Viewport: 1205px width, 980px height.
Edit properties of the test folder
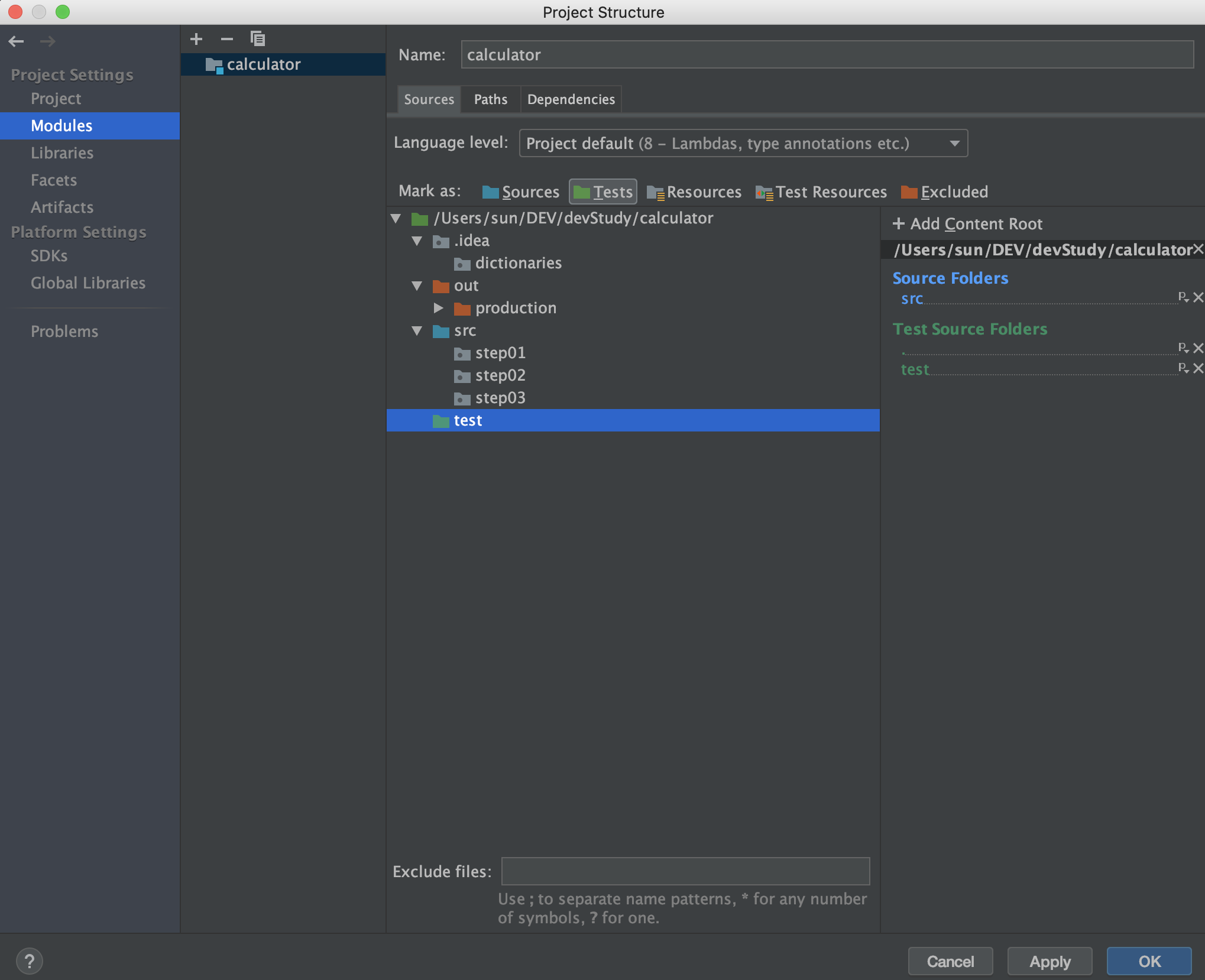point(1183,368)
